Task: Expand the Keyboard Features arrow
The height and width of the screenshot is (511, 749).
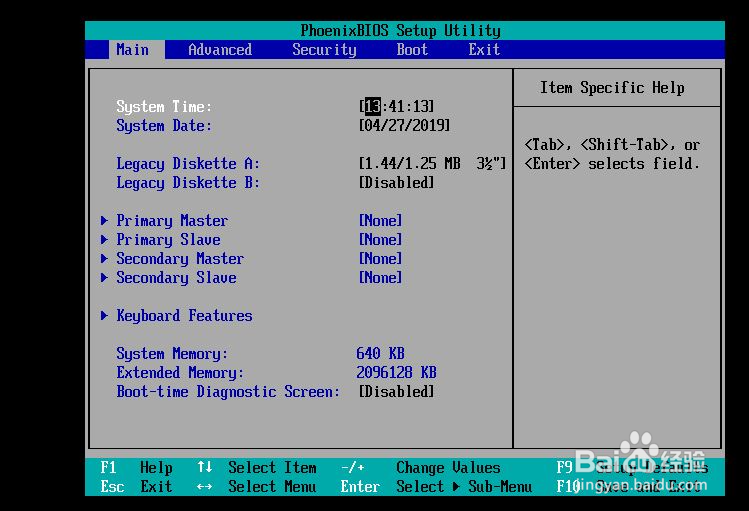Action: click(104, 316)
